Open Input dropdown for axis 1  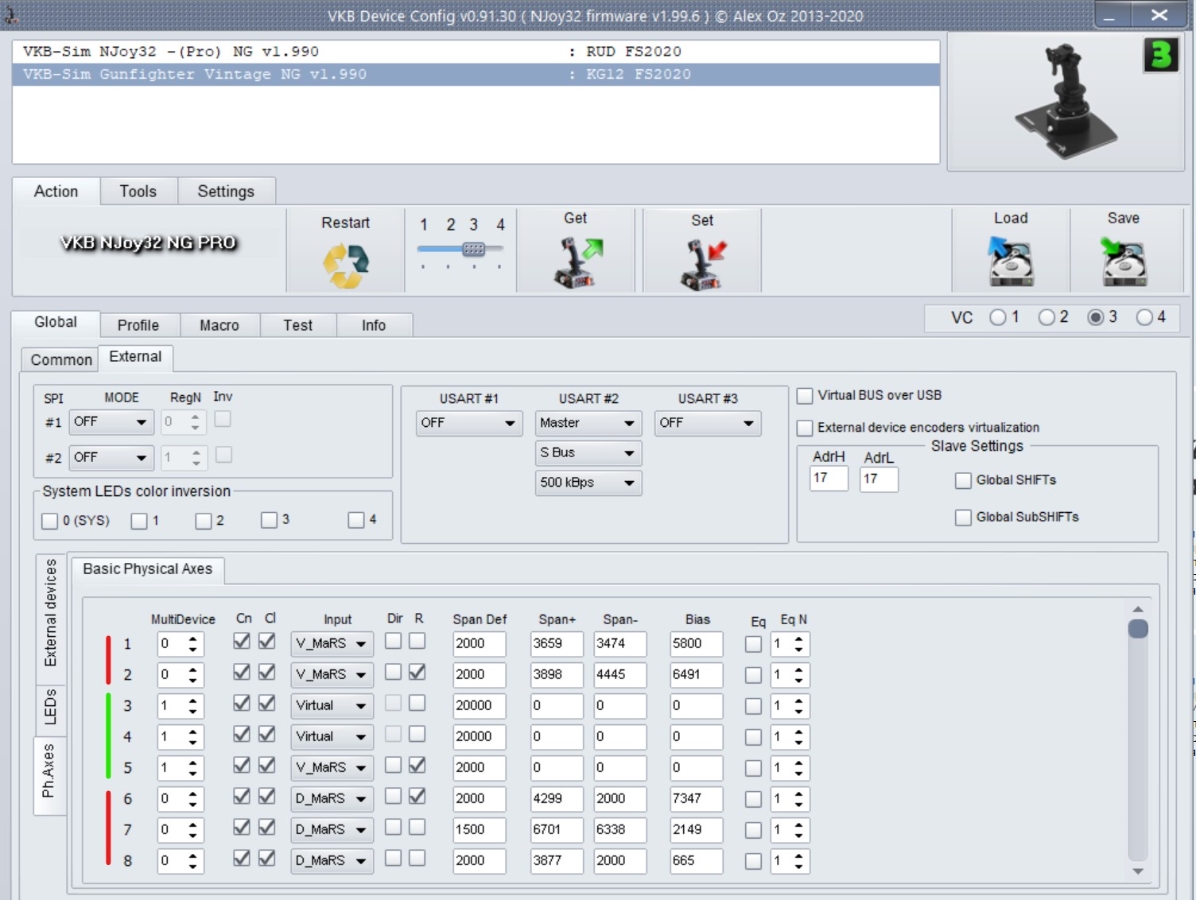pyautogui.click(x=332, y=644)
